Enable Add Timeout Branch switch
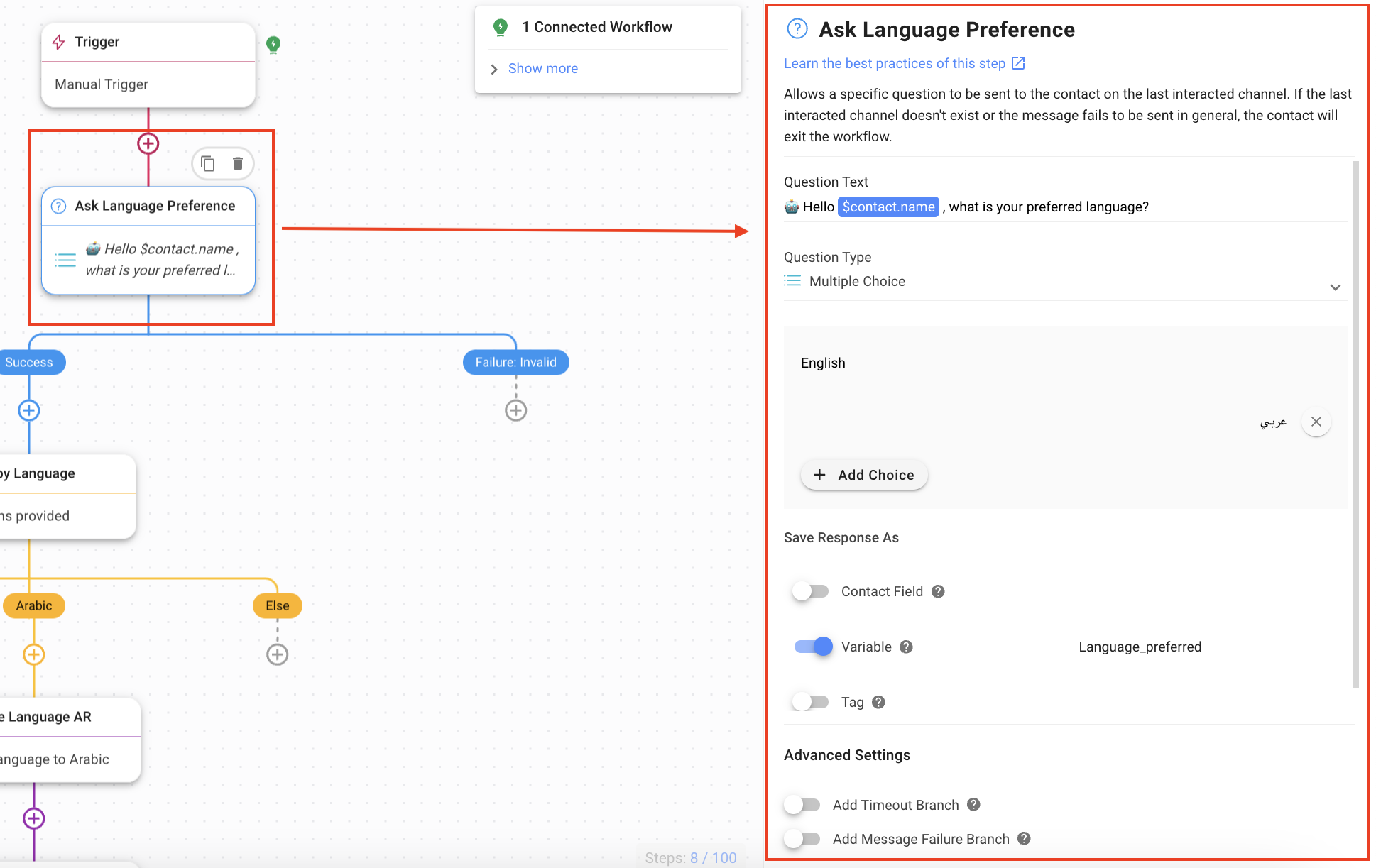This screenshot has height=868, width=1376. (x=802, y=805)
